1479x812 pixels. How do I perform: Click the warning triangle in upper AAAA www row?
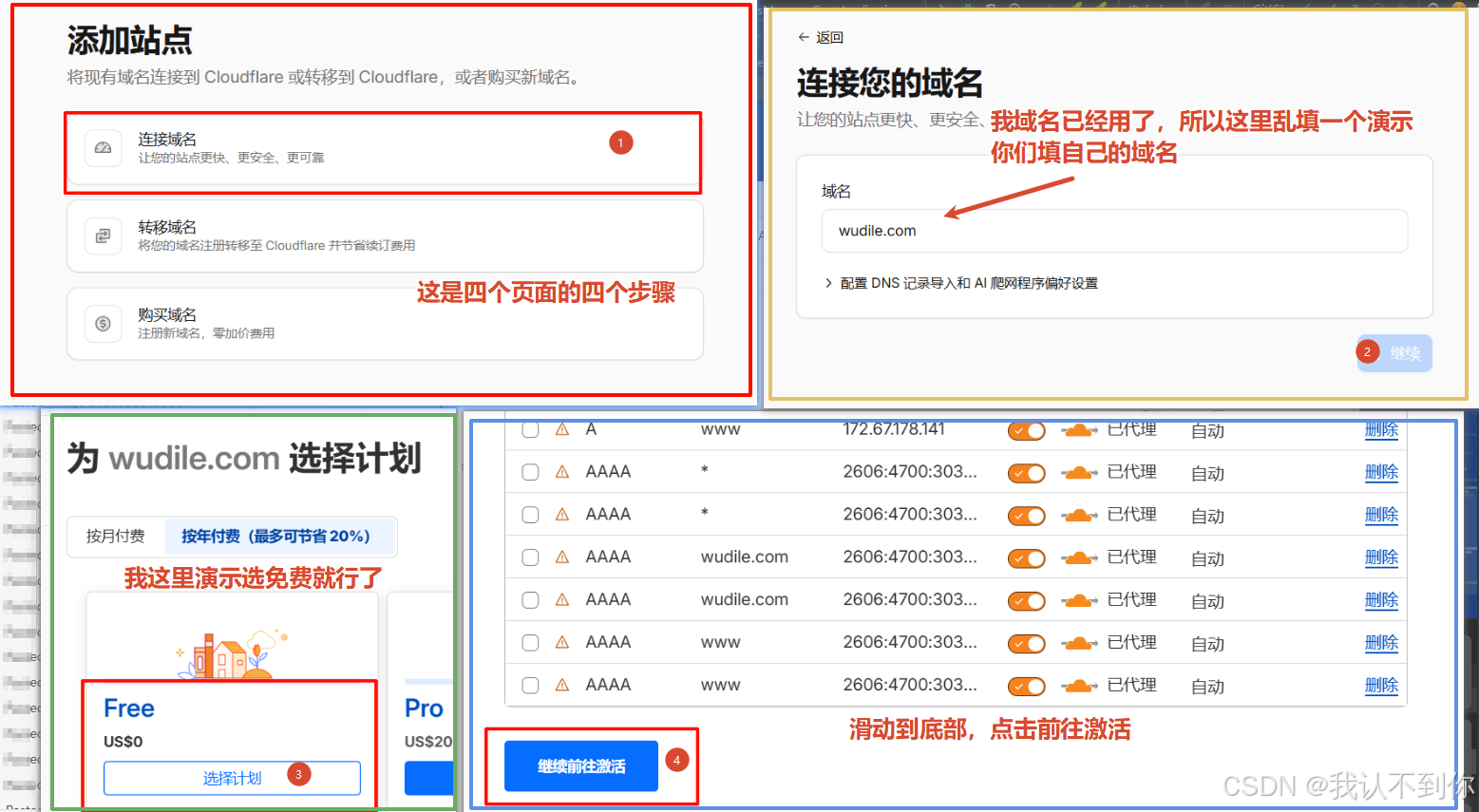point(562,643)
